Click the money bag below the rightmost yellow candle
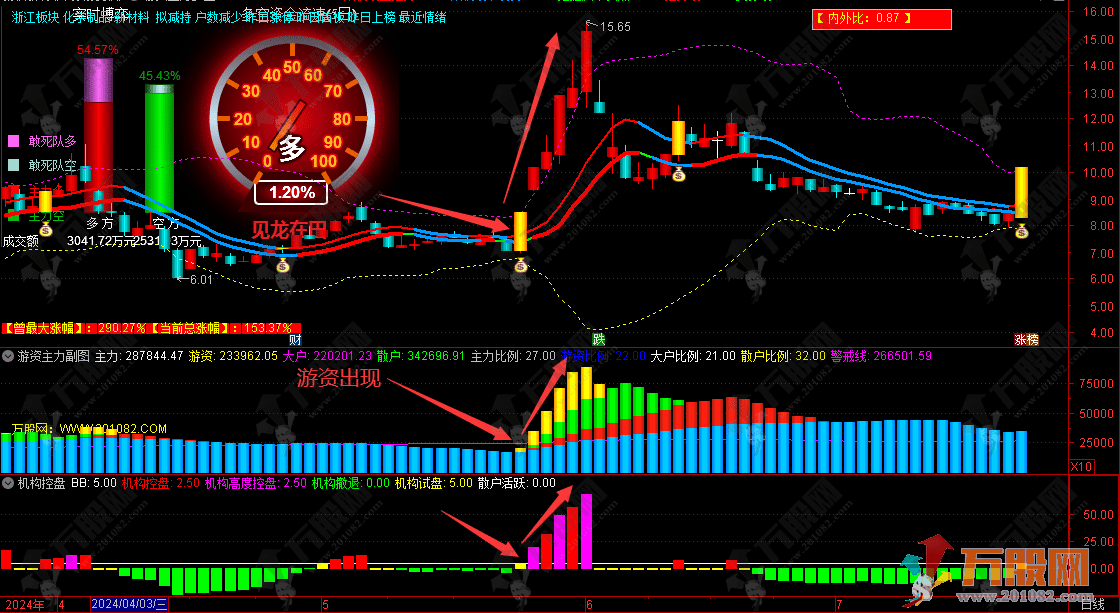Image resolution: width=1120 pixels, height=613 pixels. point(1021,232)
